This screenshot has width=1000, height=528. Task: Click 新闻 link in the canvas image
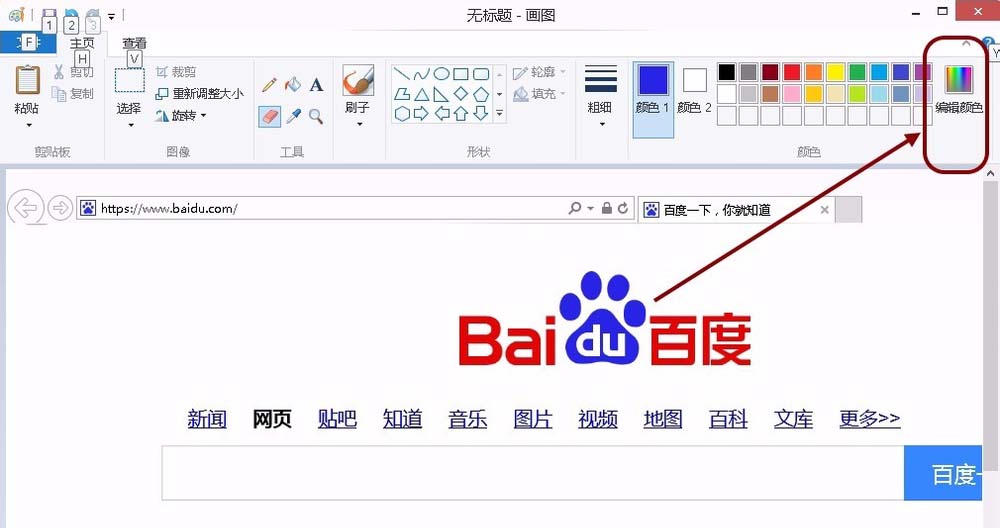pos(207,419)
